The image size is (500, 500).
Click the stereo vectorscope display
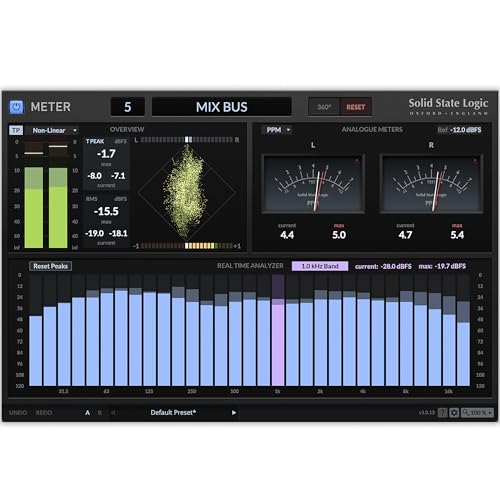tap(187, 192)
